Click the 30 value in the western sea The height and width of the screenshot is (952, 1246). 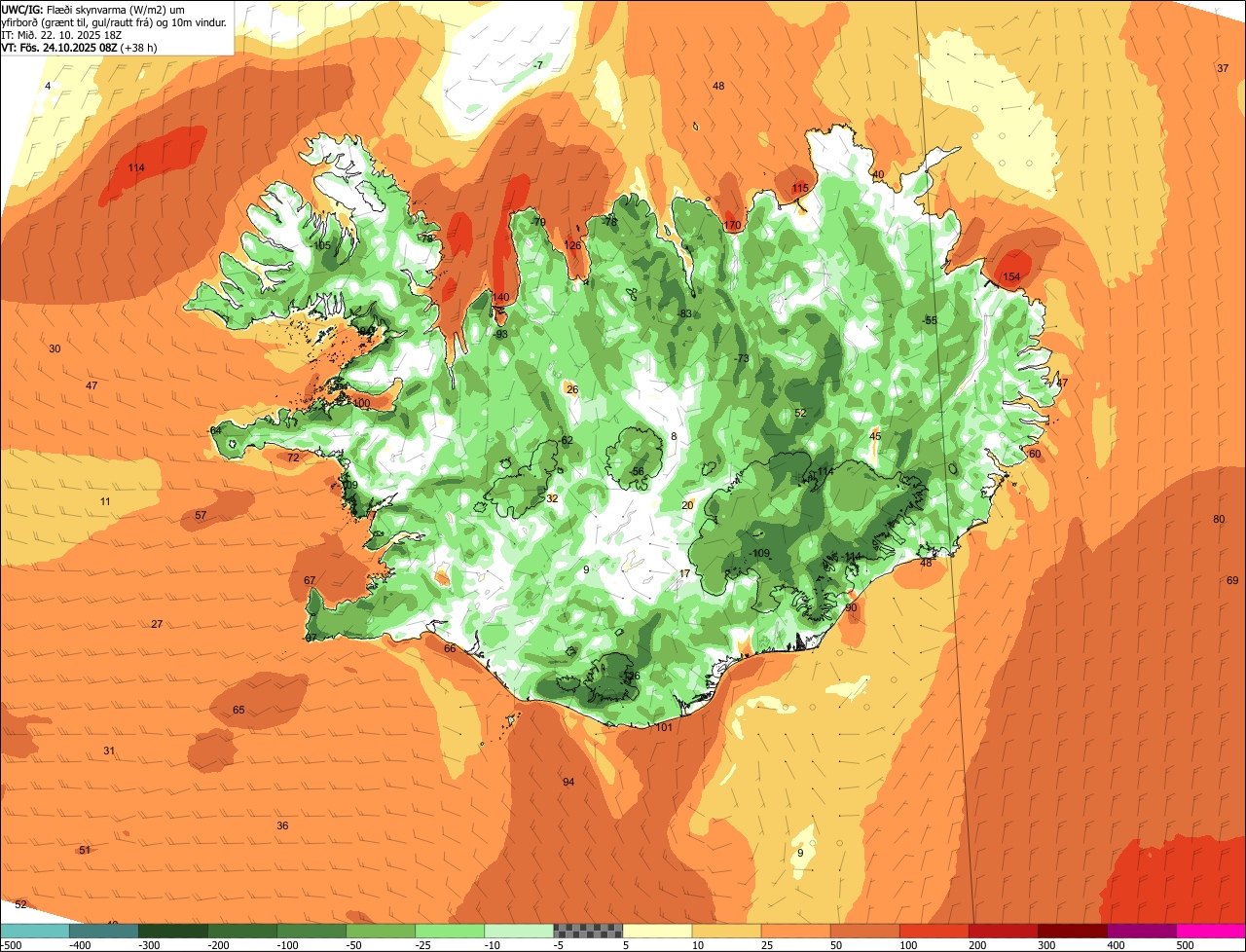coord(55,348)
